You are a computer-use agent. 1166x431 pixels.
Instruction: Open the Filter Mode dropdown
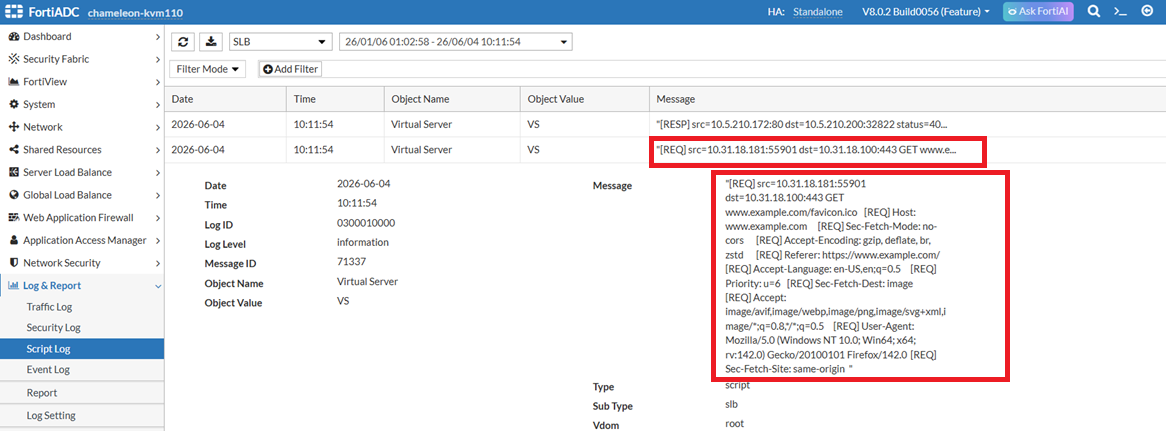point(207,69)
